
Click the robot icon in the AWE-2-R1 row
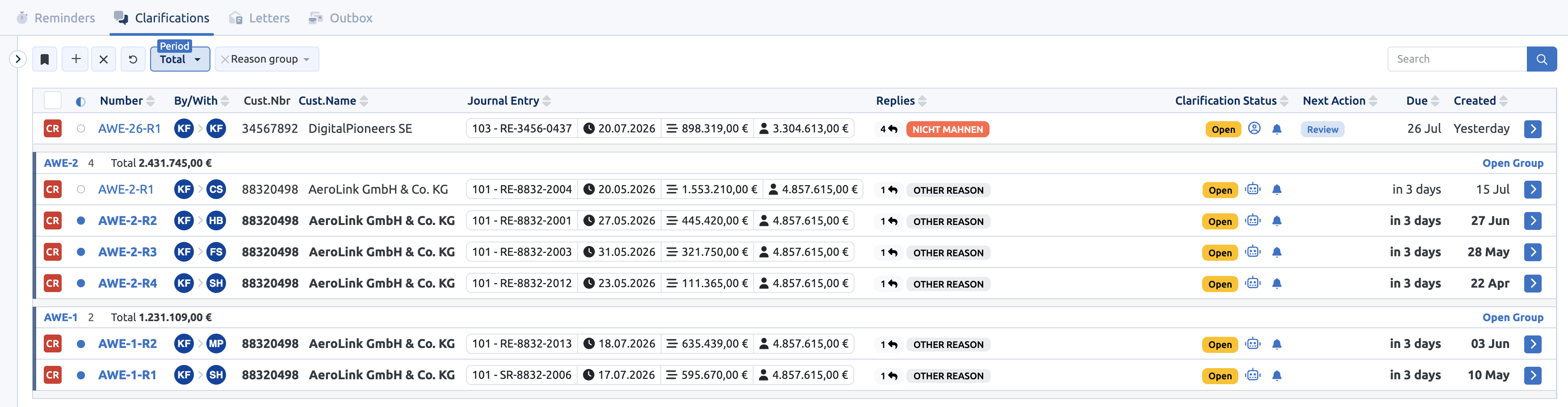click(x=1252, y=190)
